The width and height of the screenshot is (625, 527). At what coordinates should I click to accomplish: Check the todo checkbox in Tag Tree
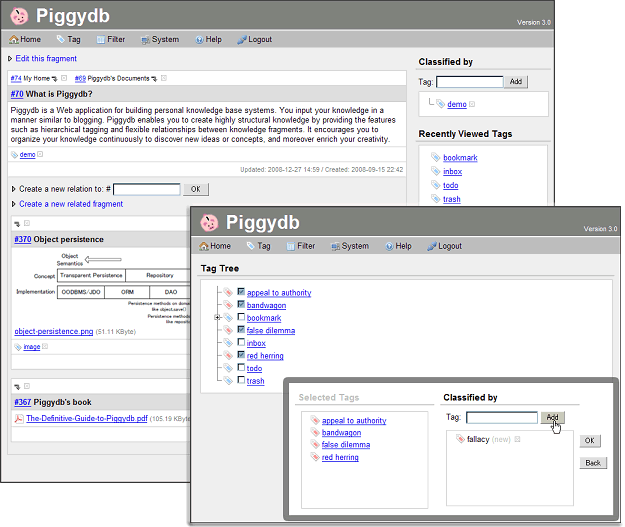click(241, 367)
